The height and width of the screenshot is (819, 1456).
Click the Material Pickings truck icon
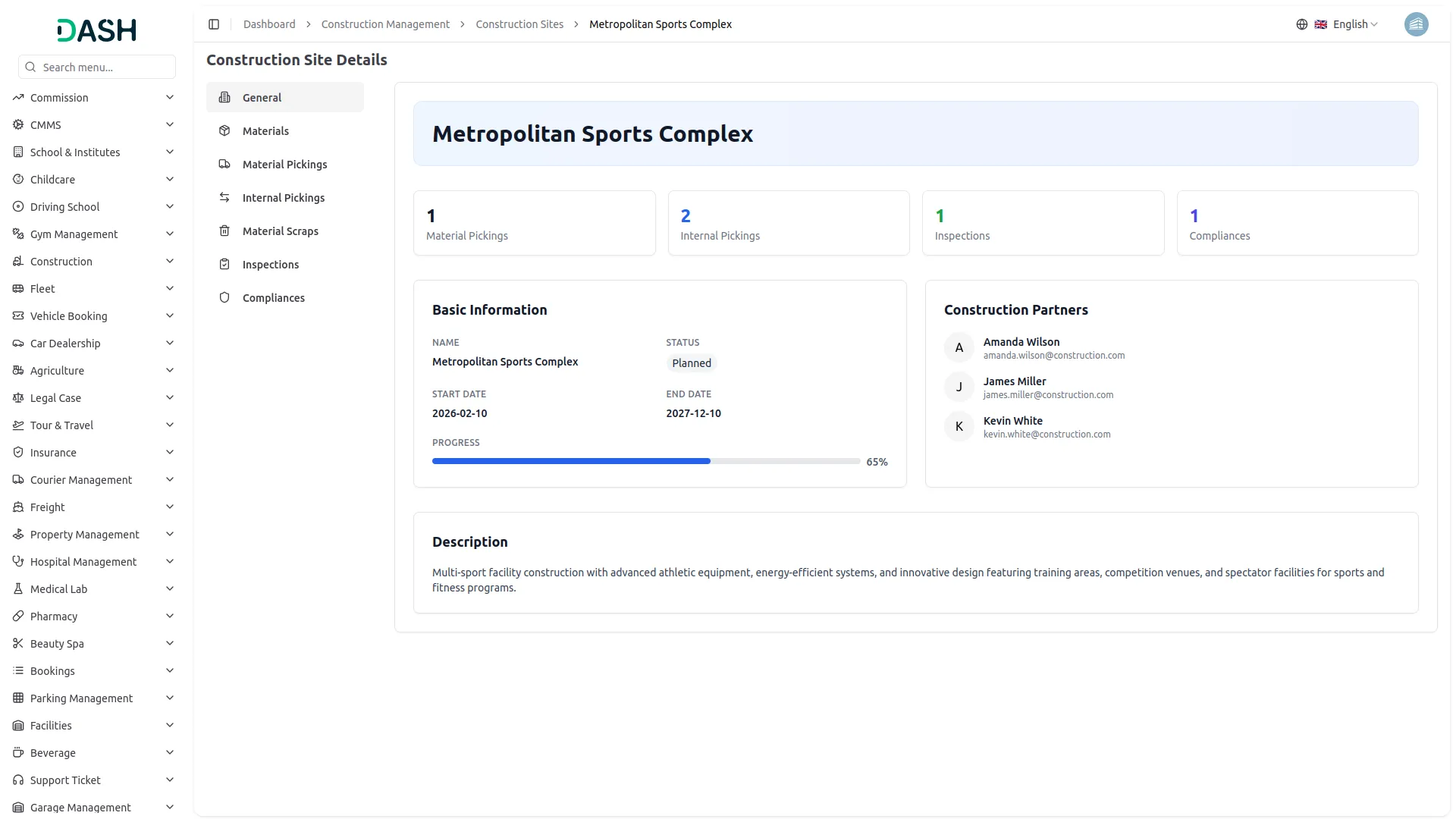[x=224, y=165]
